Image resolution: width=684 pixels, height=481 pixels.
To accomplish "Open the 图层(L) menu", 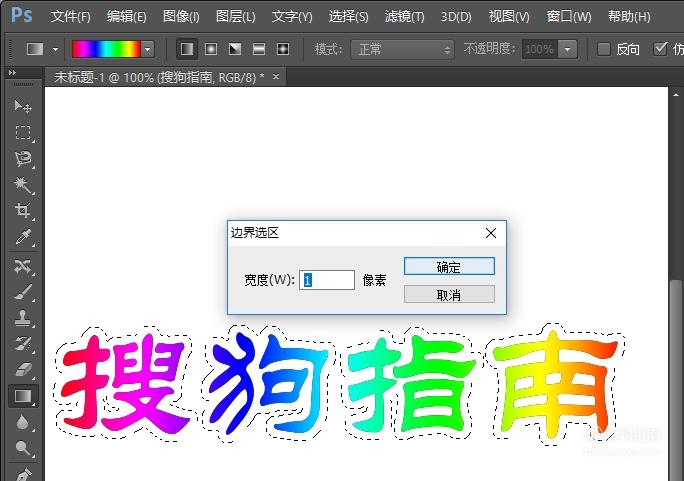I will point(236,17).
